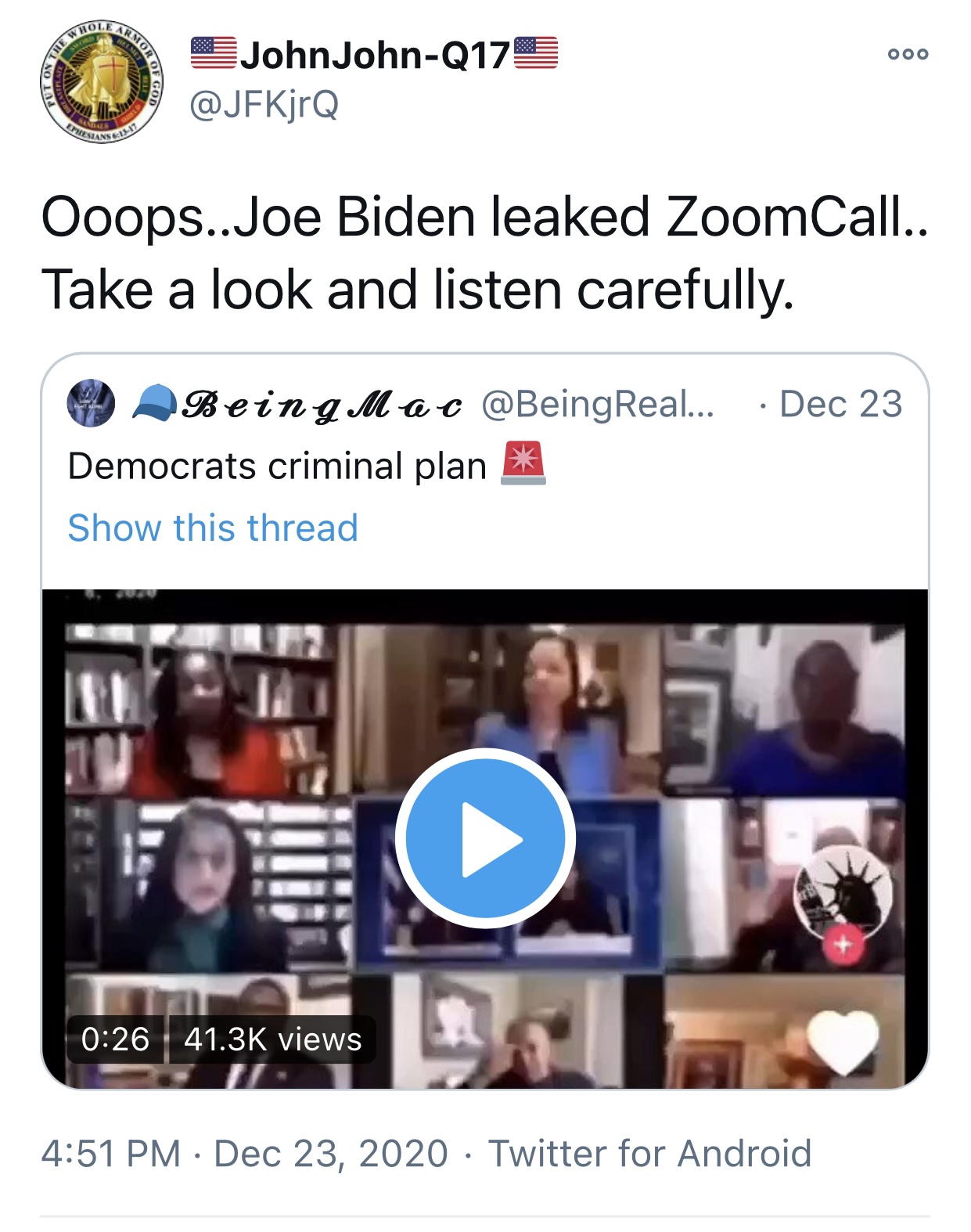
Task: Open BeingMac's small avatar in quoted tweet
Action: coord(92,404)
